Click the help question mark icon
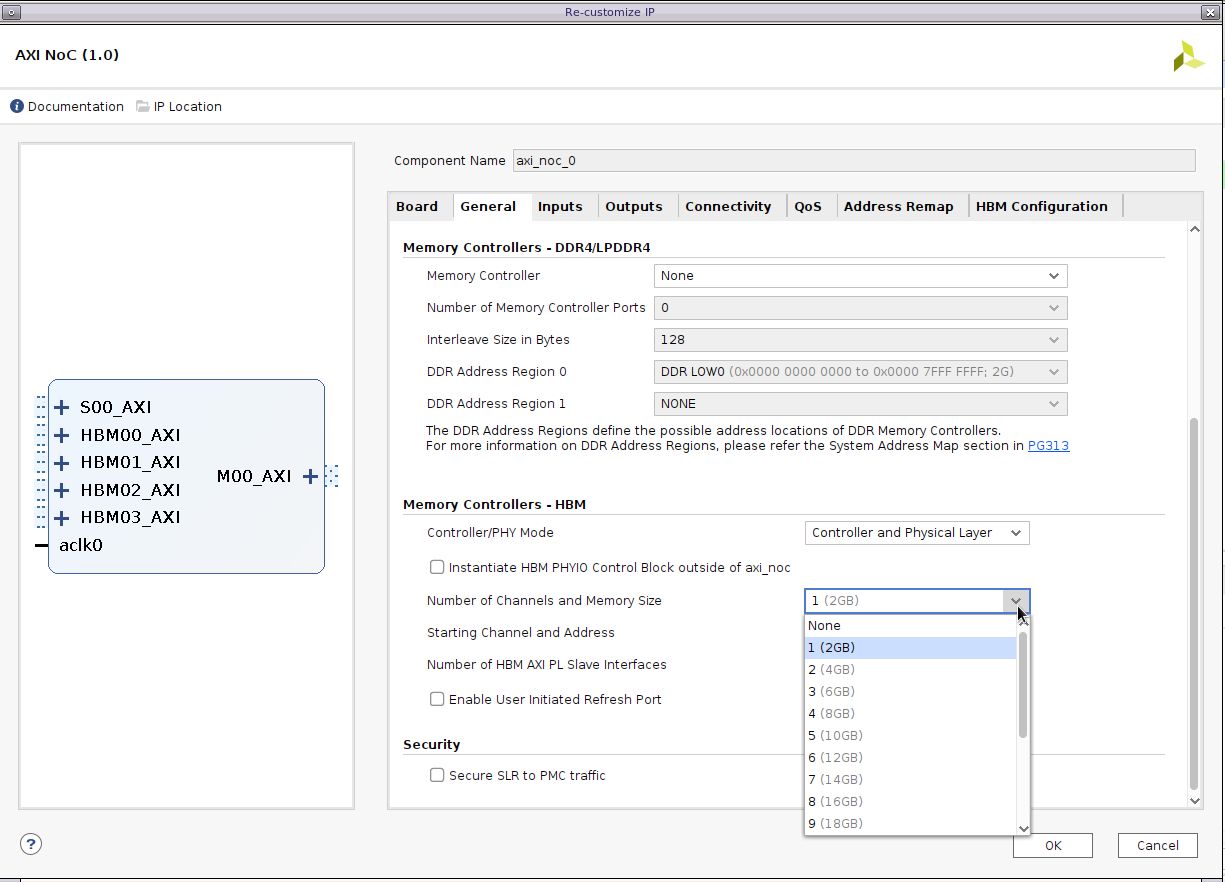The width and height of the screenshot is (1225, 882). (31, 844)
